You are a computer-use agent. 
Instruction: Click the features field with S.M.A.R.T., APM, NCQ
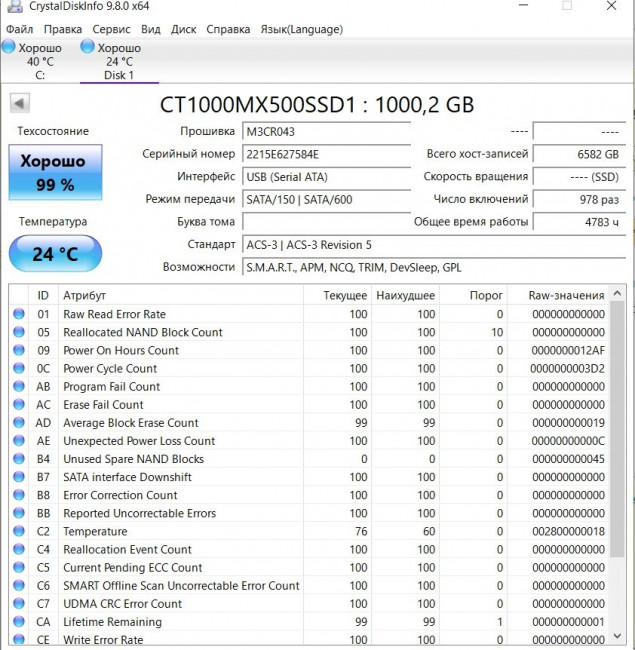(434, 267)
